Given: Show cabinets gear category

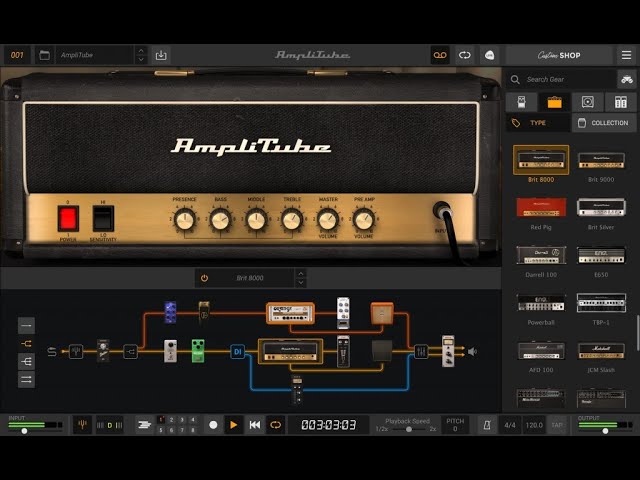Looking at the screenshot, I should click(x=587, y=102).
